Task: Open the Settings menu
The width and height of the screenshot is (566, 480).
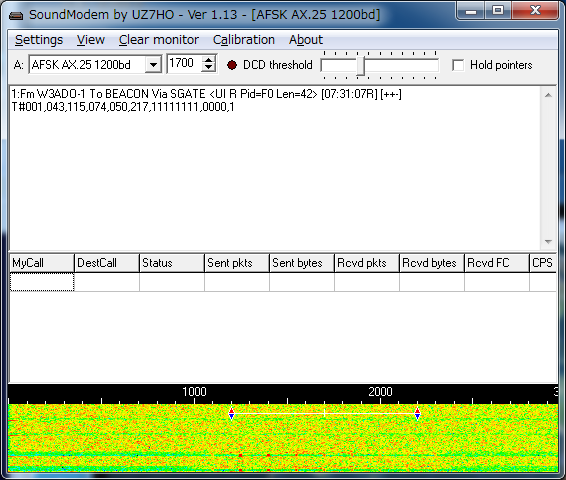Action: point(39,40)
